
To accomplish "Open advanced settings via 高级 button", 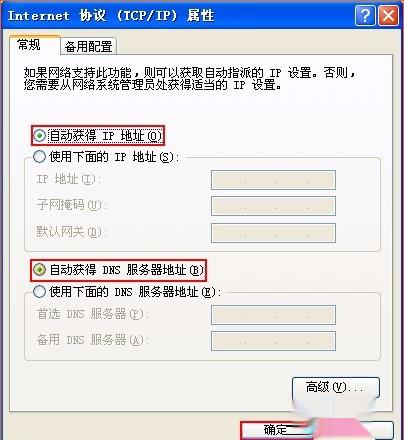I will pos(336,388).
